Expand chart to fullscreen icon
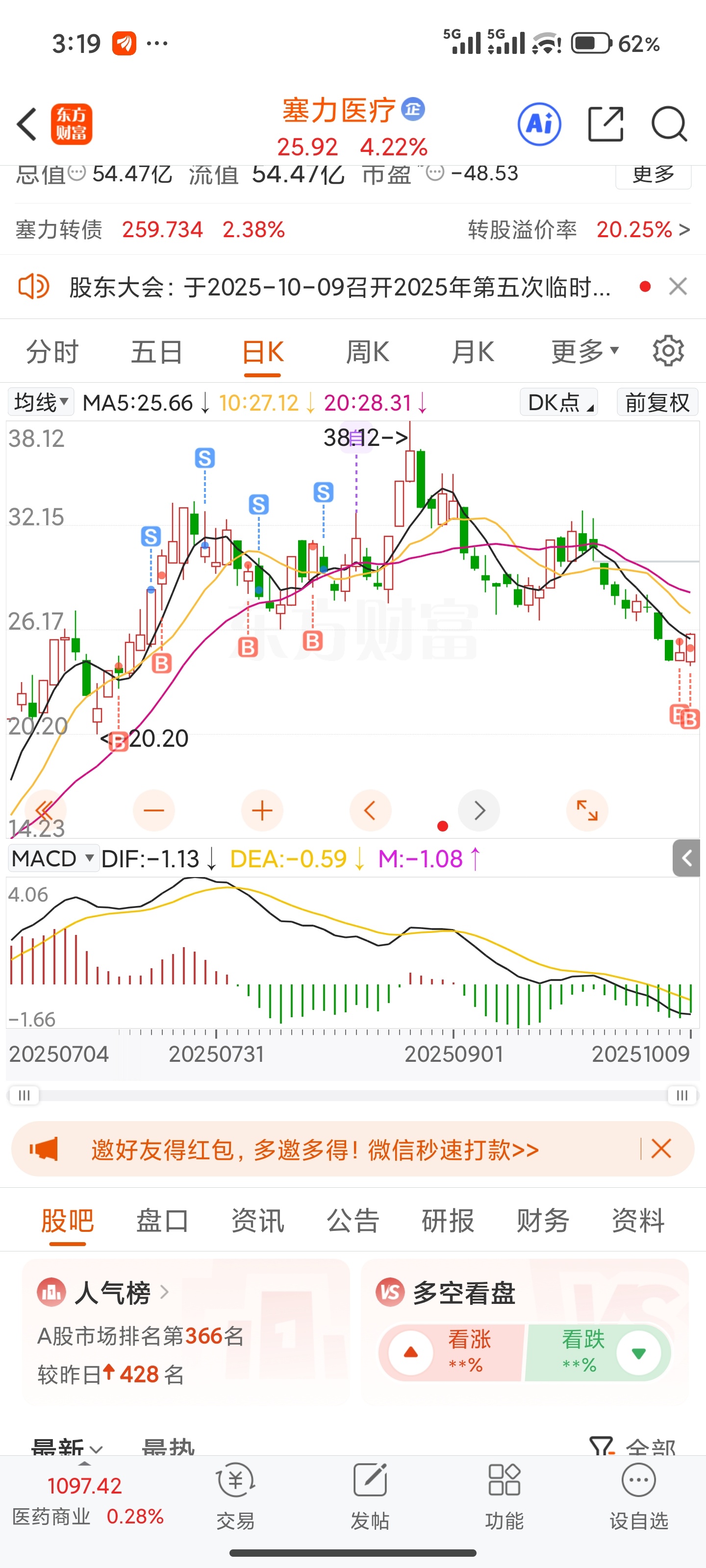The height and width of the screenshot is (1568, 706). (587, 810)
